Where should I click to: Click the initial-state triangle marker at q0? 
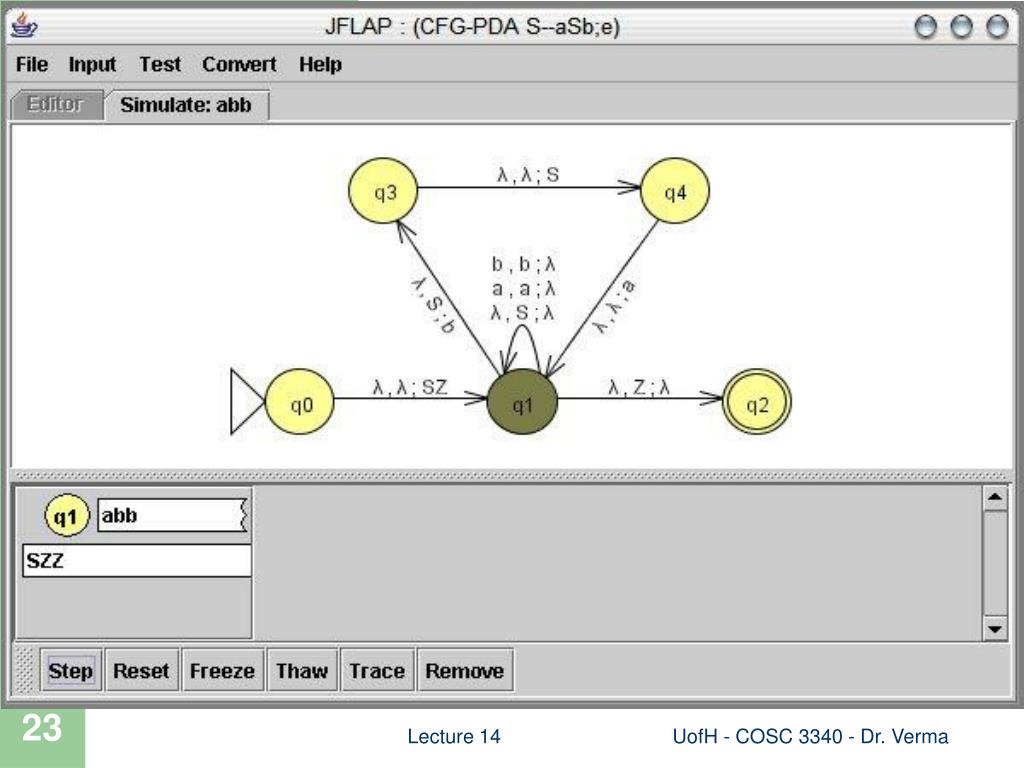[x=247, y=402]
